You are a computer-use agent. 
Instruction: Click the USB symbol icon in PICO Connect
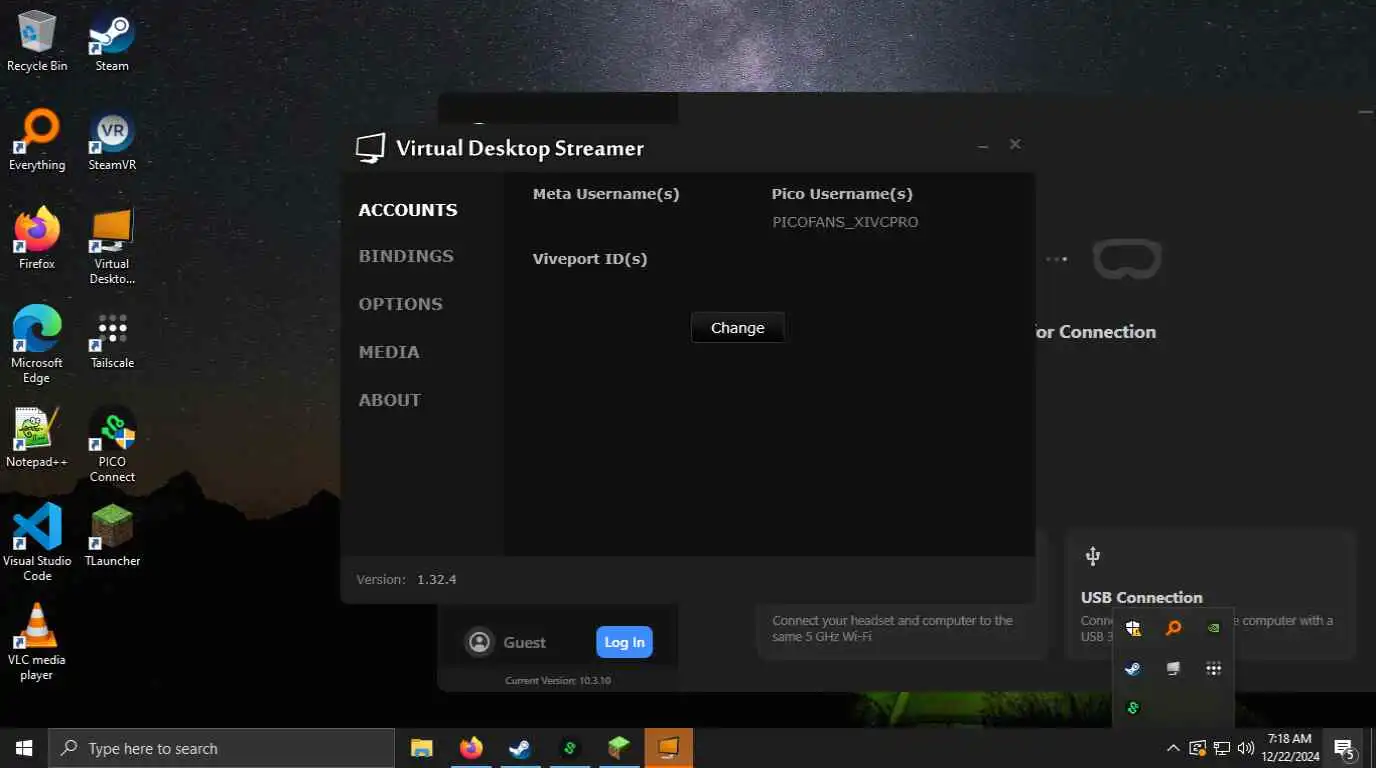point(1092,556)
